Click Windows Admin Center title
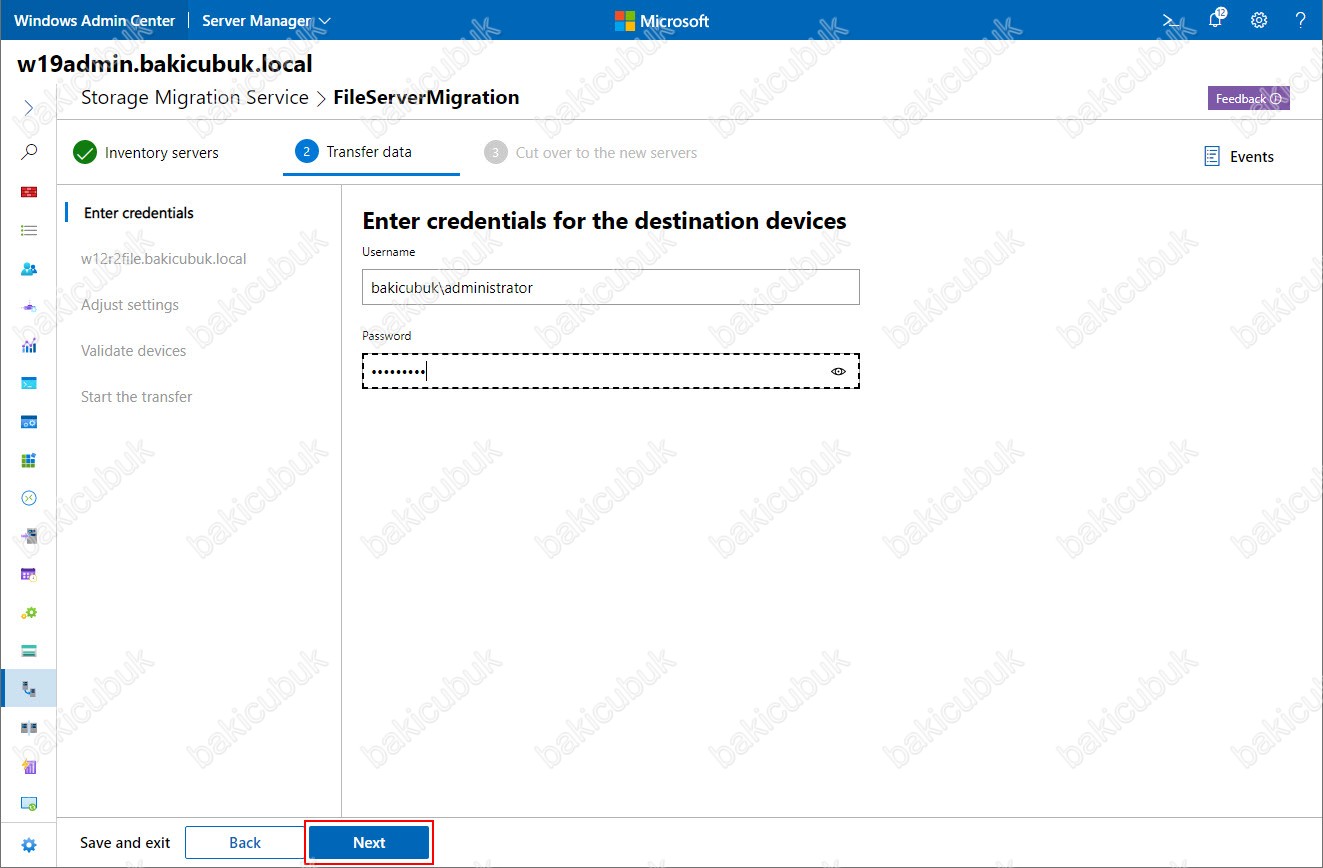The image size is (1323, 868). (x=95, y=20)
